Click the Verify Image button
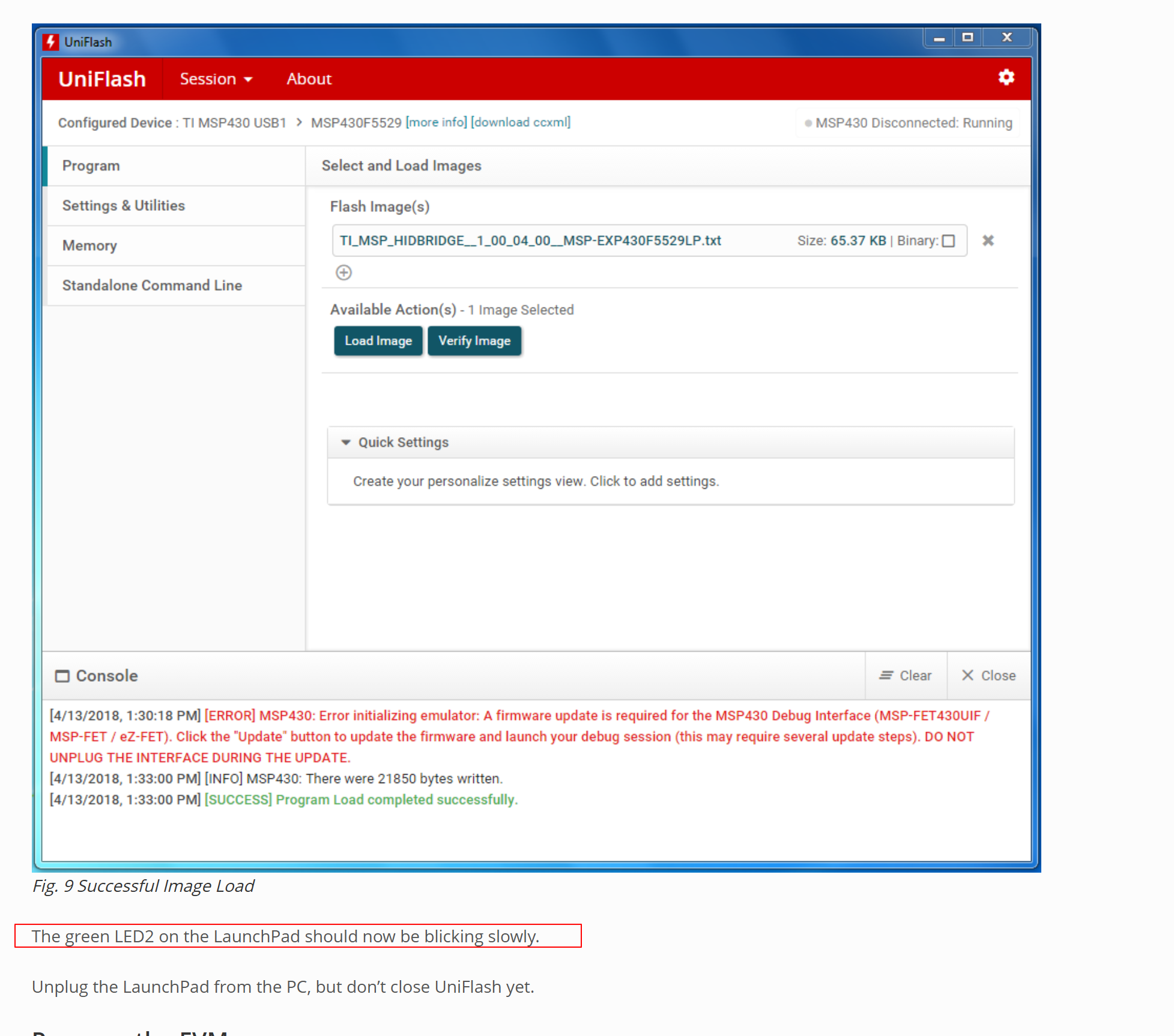Image resolution: width=1174 pixels, height=1036 pixels. pyautogui.click(x=474, y=341)
